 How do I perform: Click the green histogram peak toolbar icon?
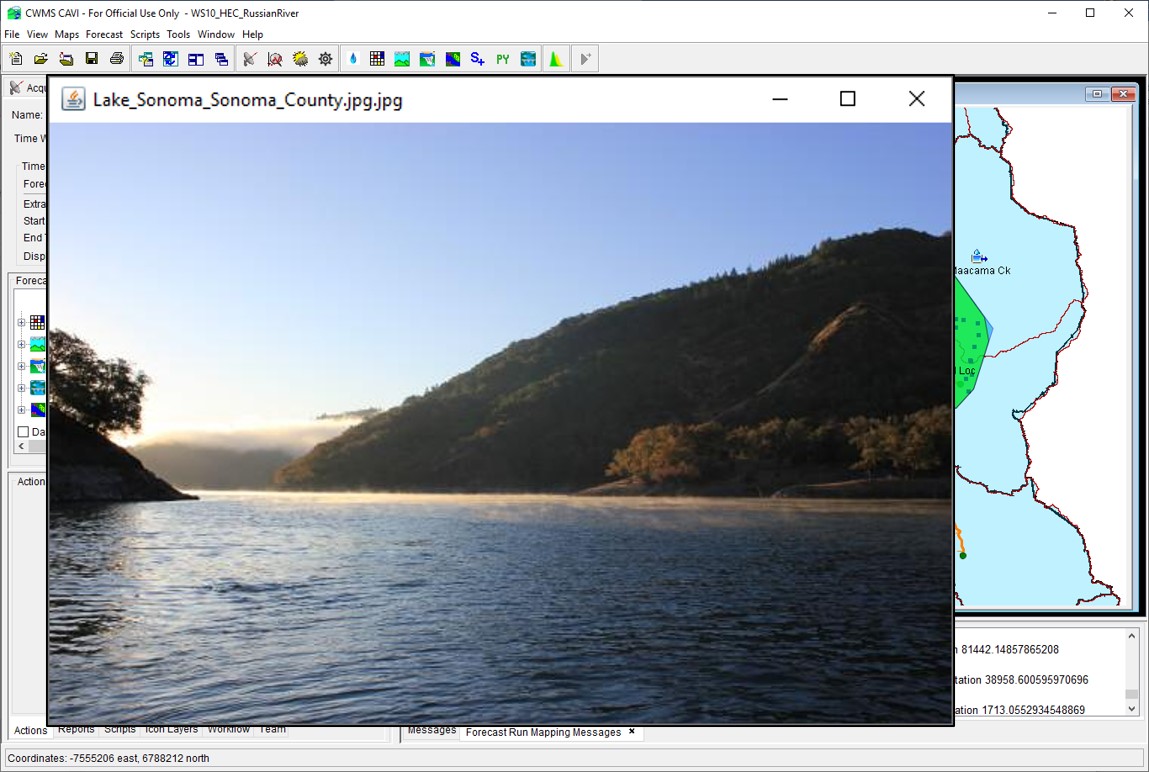(556, 59)
